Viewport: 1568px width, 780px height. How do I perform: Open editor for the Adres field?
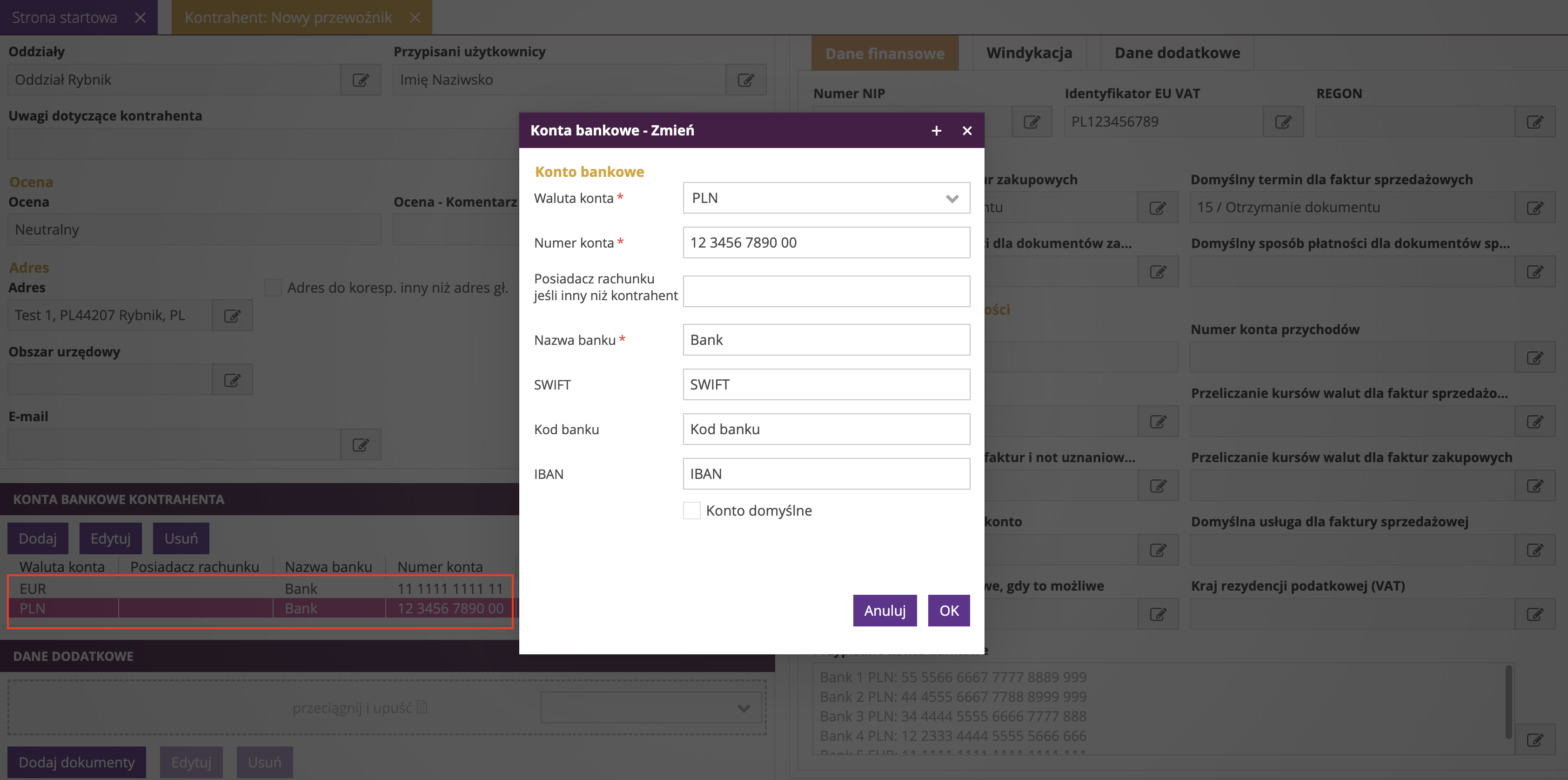tap(232, 316)
